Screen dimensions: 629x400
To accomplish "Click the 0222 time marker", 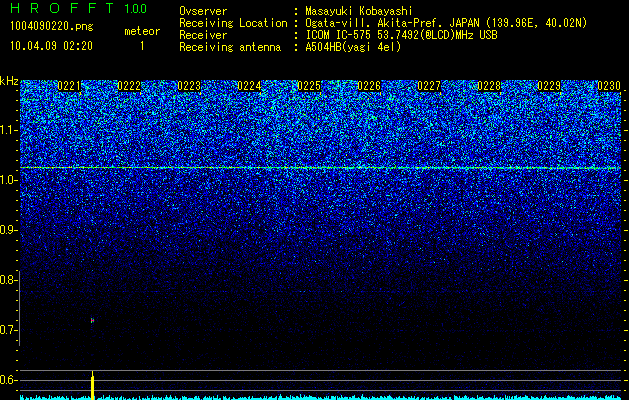I will coord(129,86).
